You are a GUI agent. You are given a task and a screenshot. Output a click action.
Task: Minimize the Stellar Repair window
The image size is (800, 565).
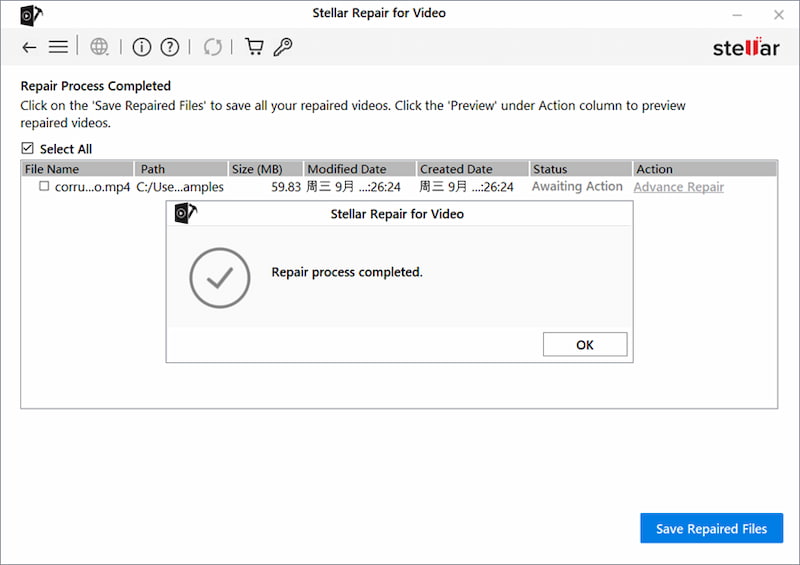click(x=737, y=15)
